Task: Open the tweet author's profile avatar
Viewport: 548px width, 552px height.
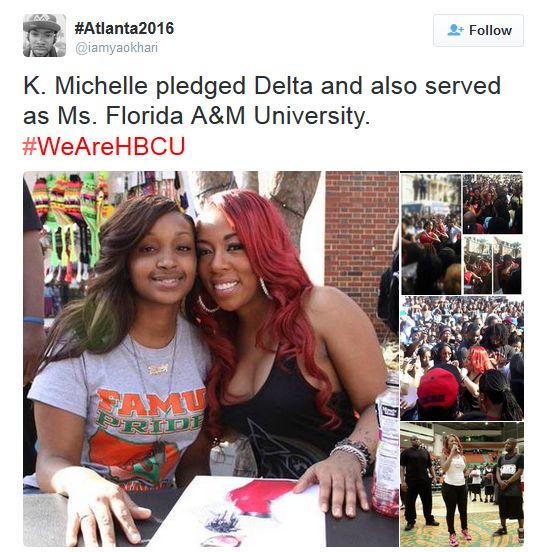Action: 44,35
